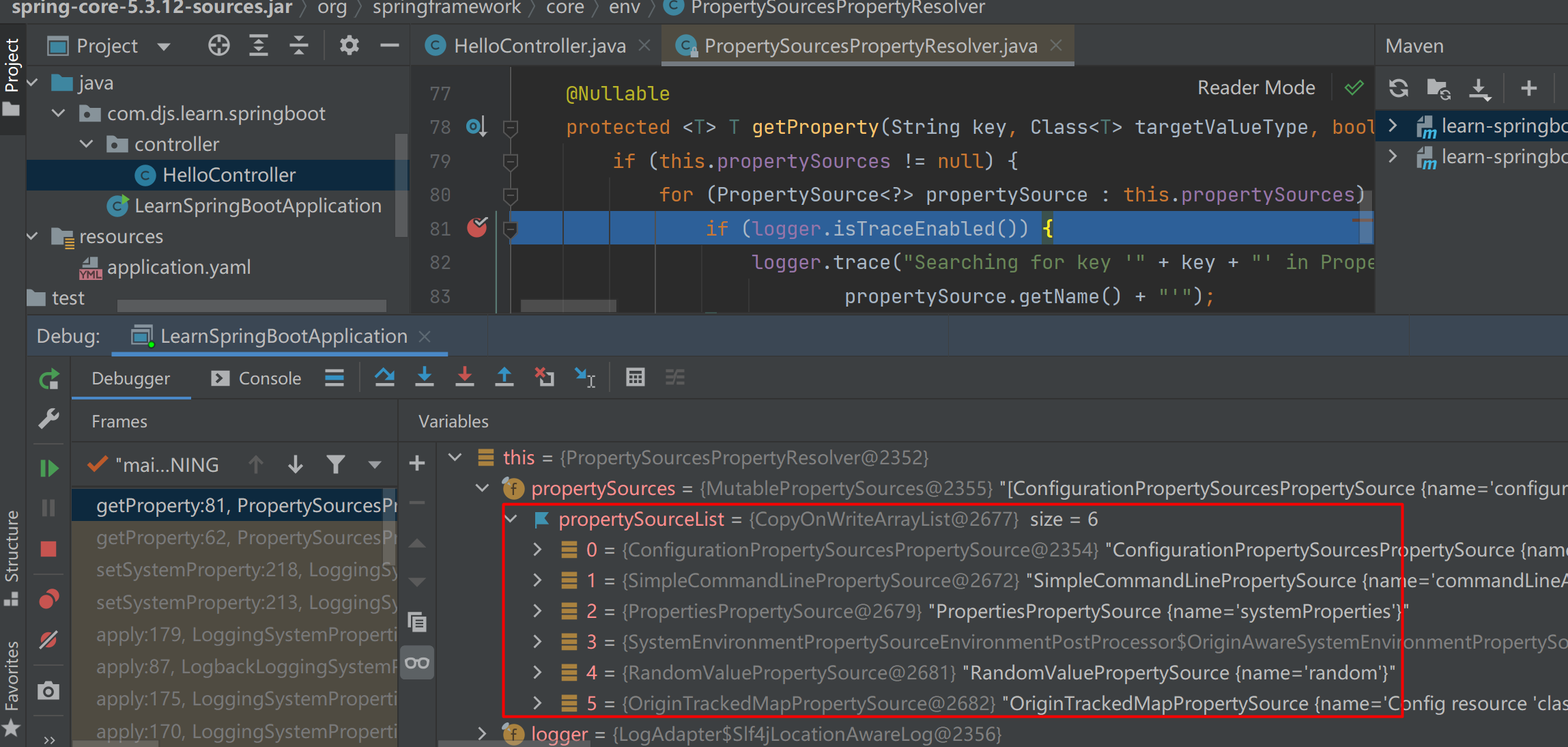Image resolution: width=1568 pixels, height=747 pixels.
Task: Step over the current line
Action: coord(384,377)
